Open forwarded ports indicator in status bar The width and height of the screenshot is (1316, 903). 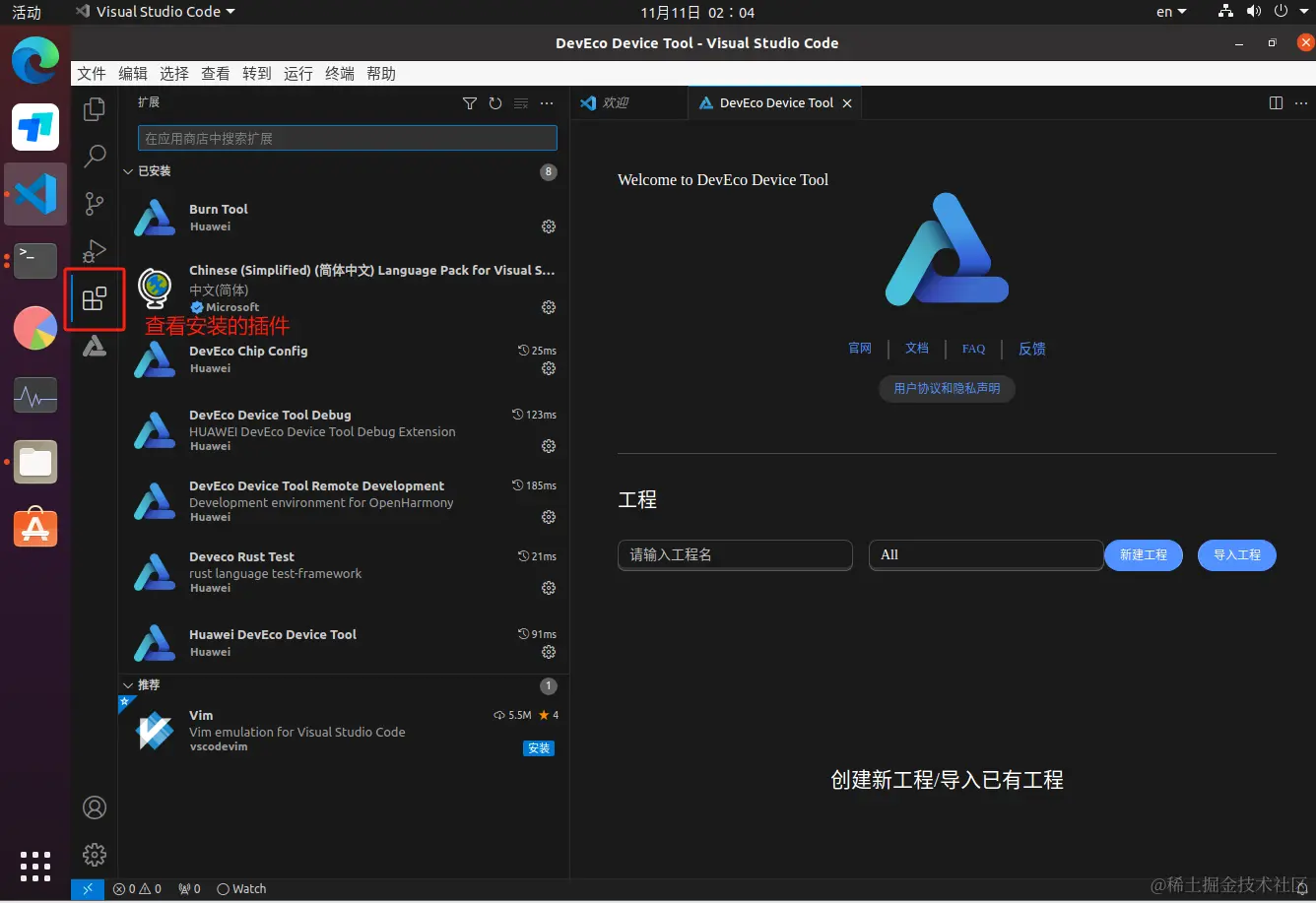coord(189,889)
